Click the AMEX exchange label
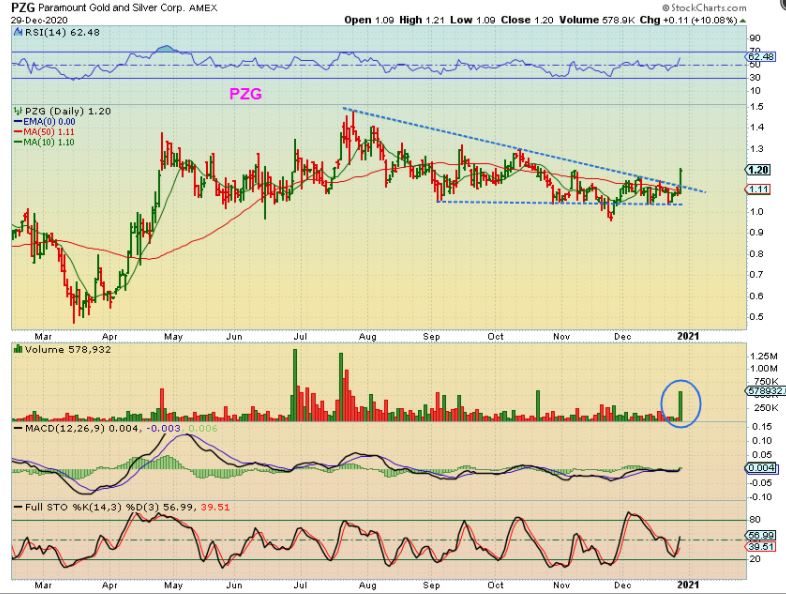Image resolution: width=786 pixels, height=594 pixels. (x=203, y=9)
